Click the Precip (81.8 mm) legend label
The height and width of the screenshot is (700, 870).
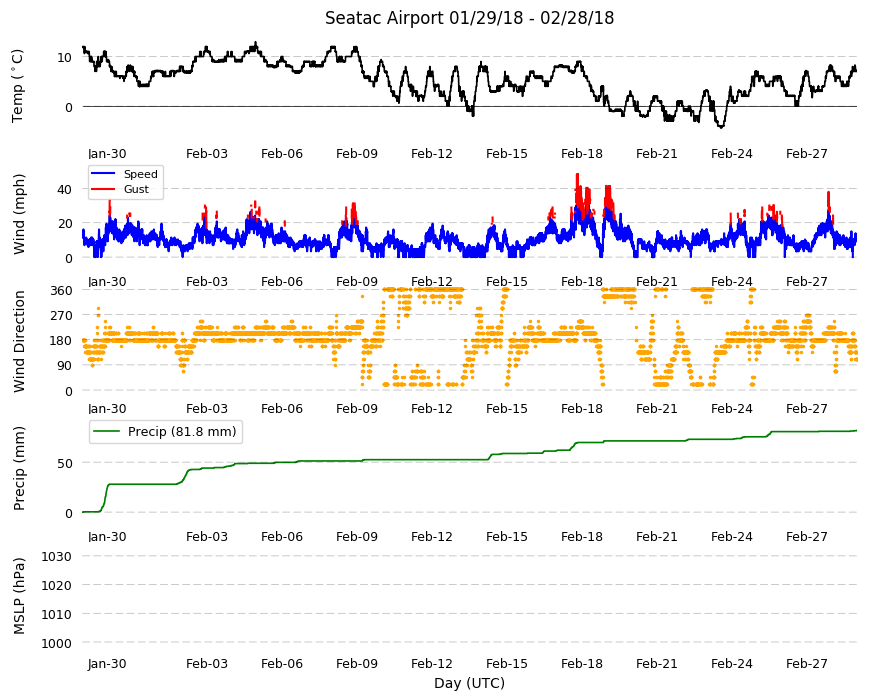pos(182,432)
